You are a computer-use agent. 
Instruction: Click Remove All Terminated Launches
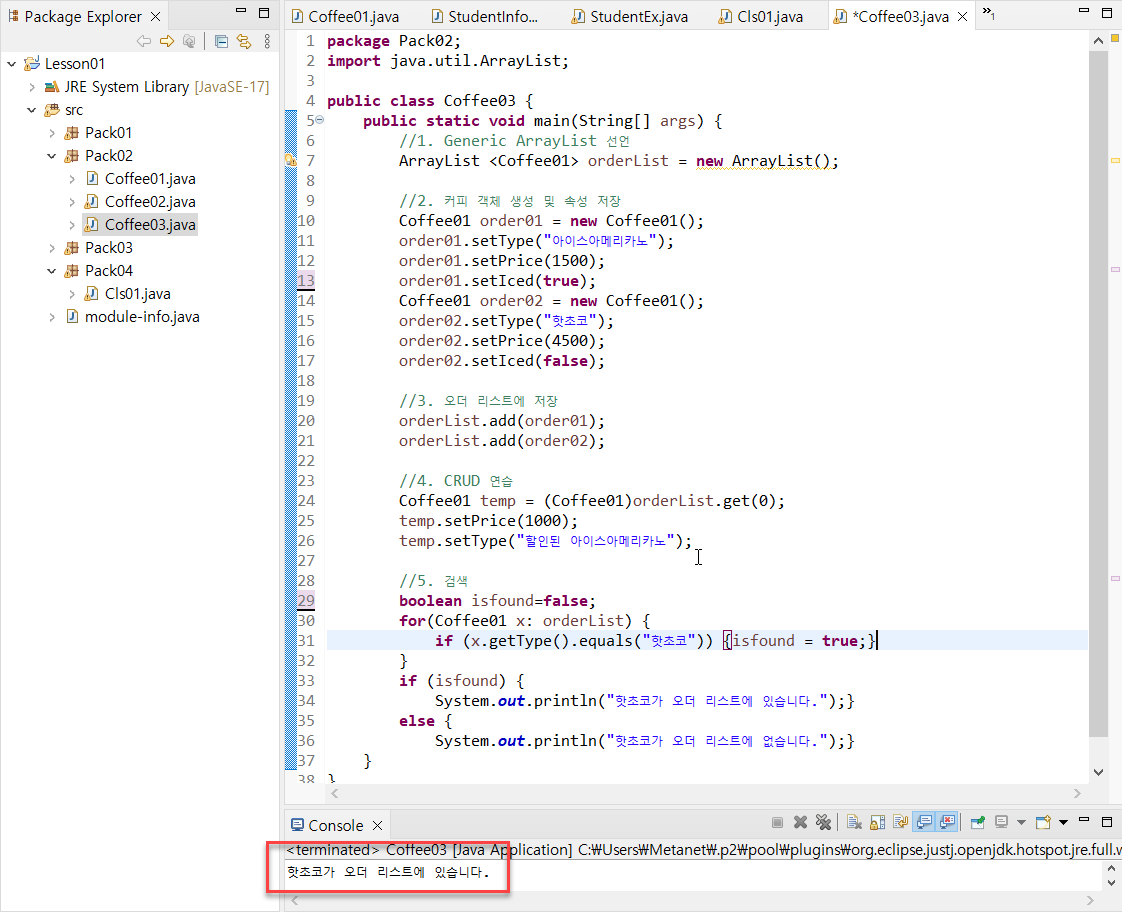click(823, 823)
